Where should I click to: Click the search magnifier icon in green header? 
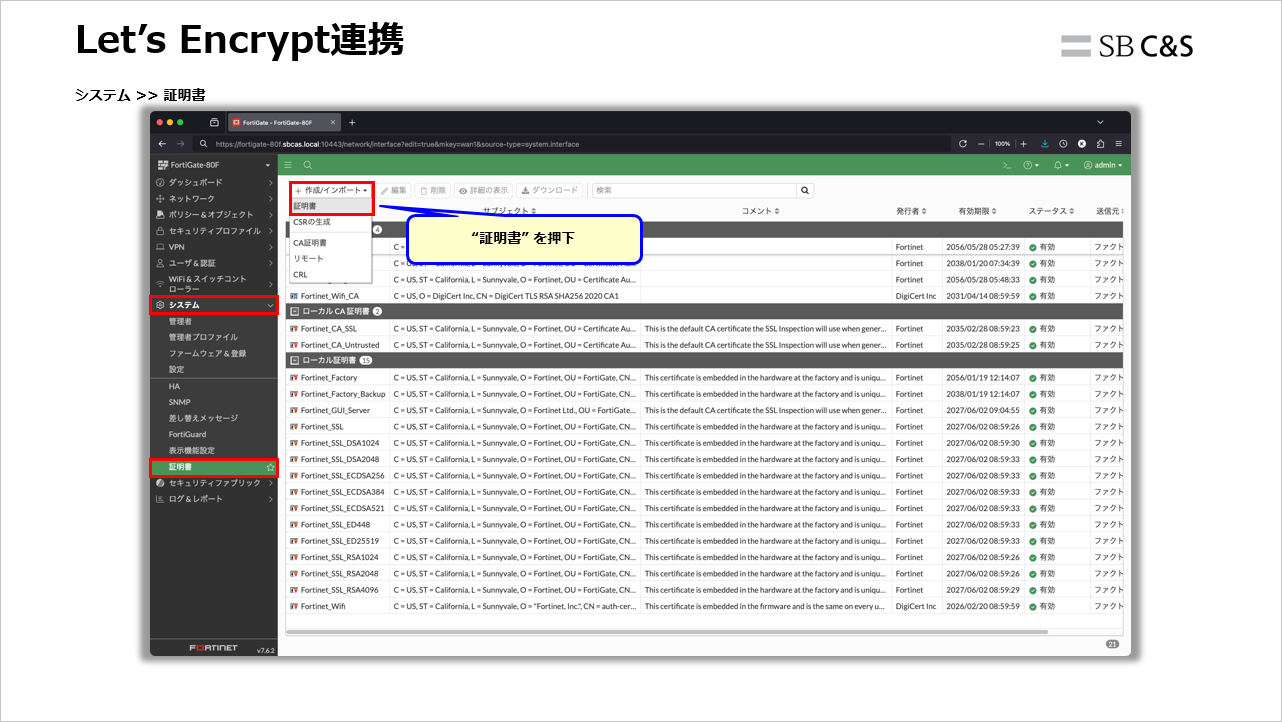click(308, 165)
